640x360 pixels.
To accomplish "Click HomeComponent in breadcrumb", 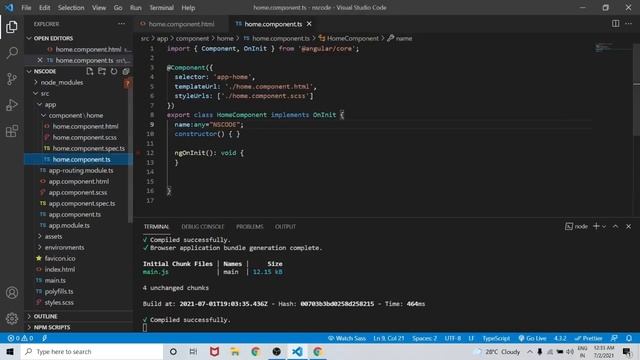I will tap(353, 38).
